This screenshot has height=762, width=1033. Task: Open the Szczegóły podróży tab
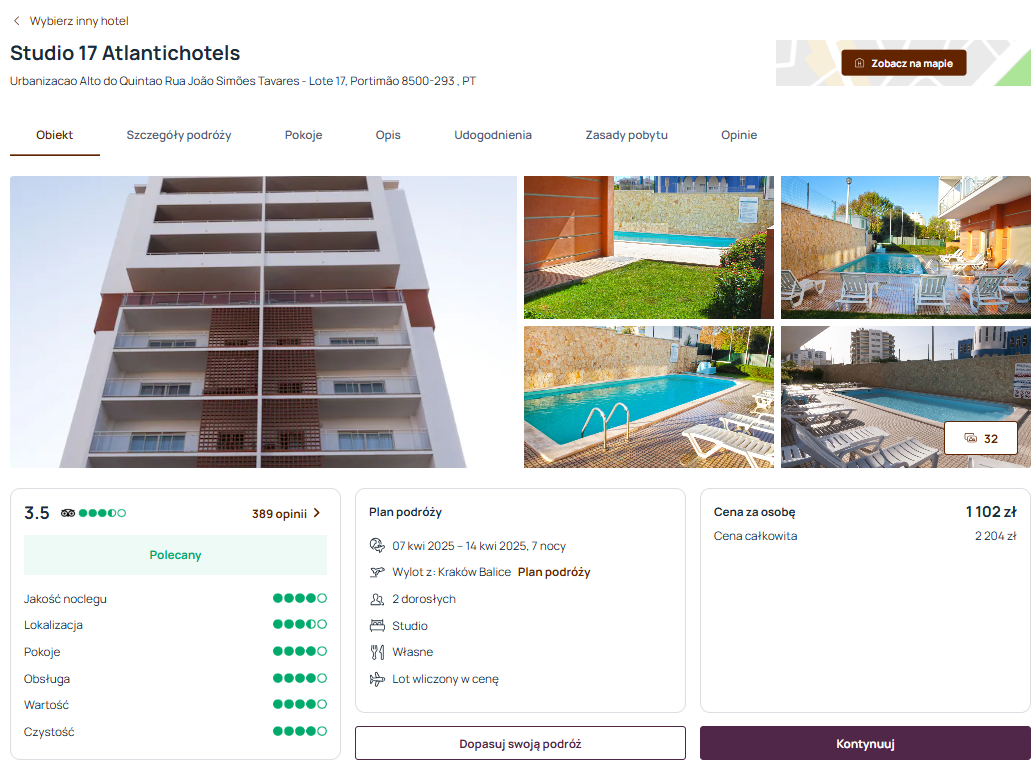(179, 135)
